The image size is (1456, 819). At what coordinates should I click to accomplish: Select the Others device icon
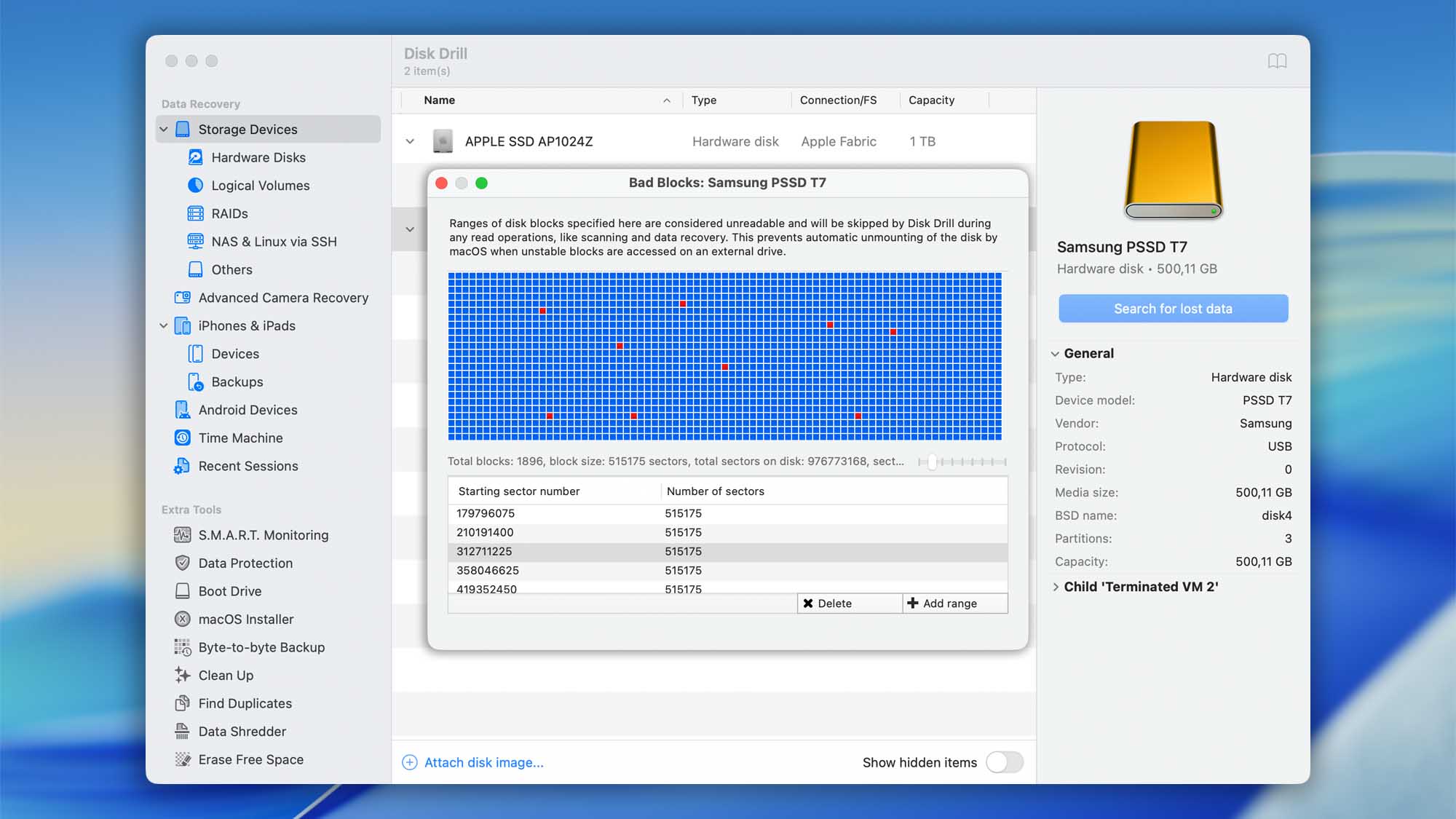pos(195,269)
